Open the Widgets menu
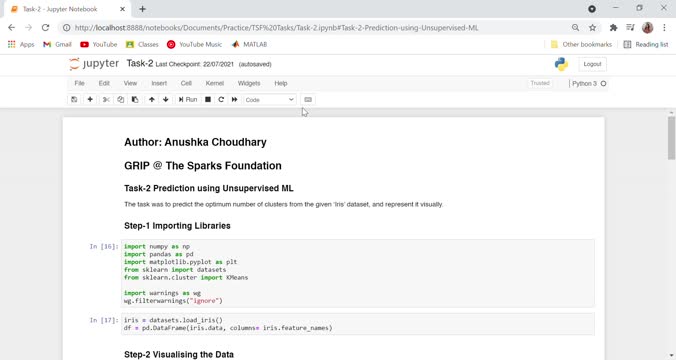676x360 pixels. (249, 83)
